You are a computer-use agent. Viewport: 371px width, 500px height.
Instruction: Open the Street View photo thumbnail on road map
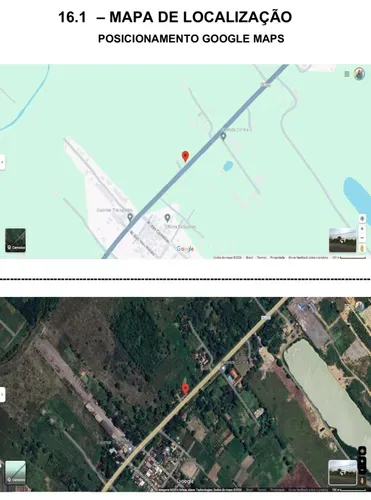coord(342,240)
